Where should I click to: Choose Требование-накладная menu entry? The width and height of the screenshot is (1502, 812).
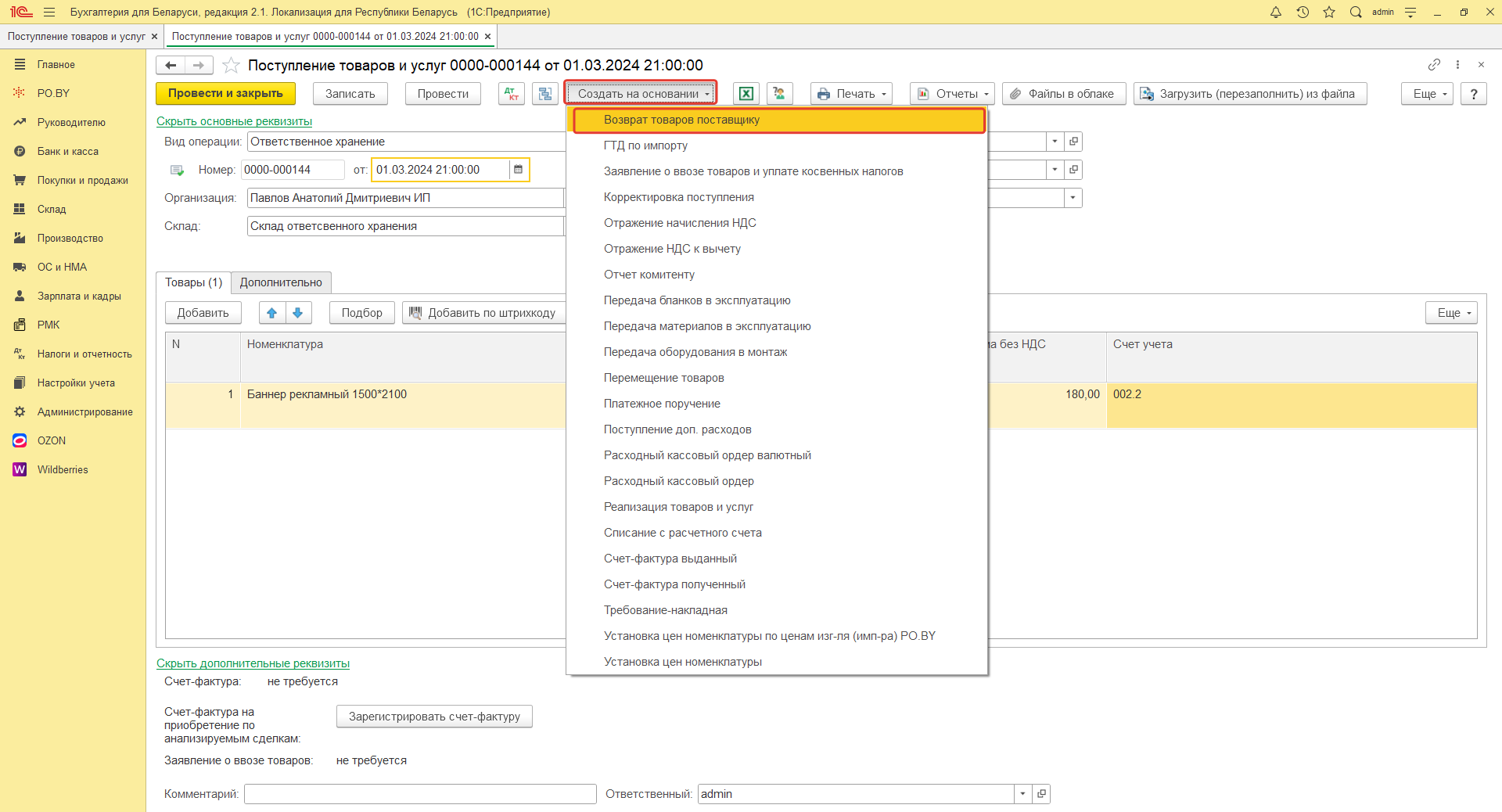777,611
